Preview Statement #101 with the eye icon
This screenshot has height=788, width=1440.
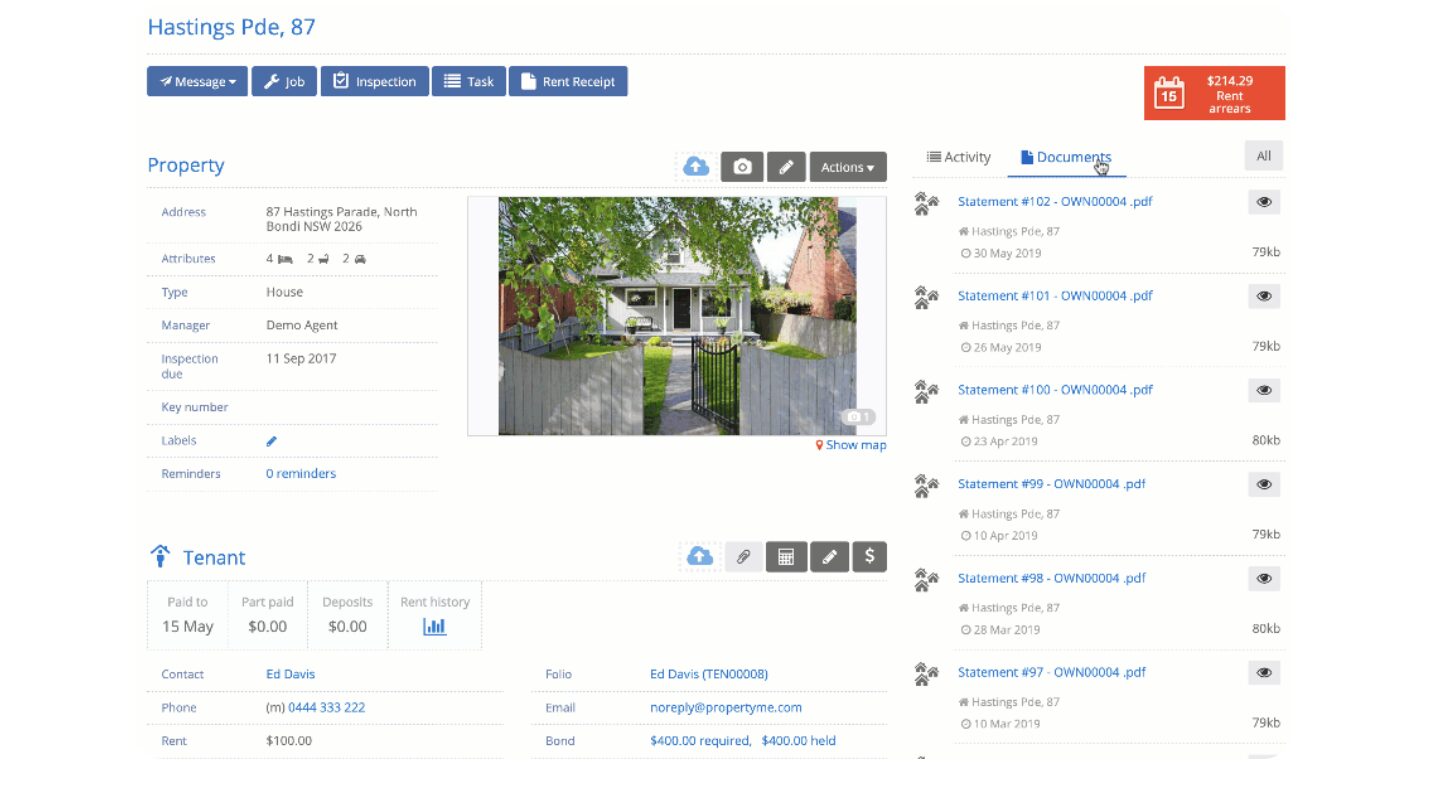click(1264, 296)
